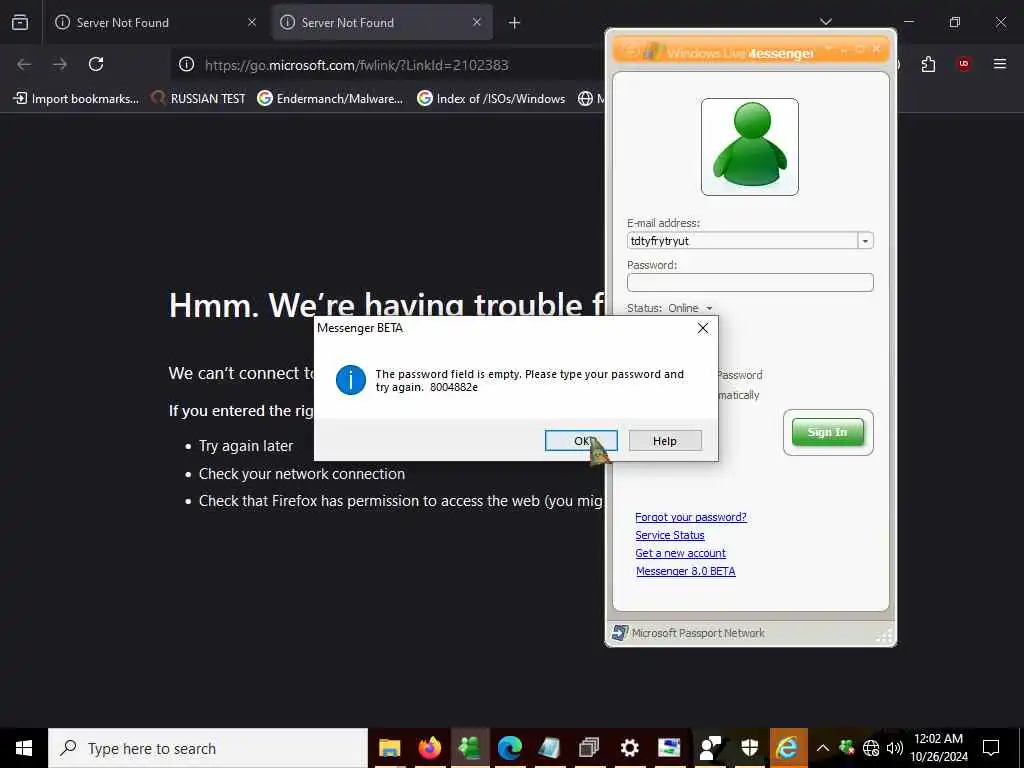Open the Get a new account link
The image size is (1024, 768).
click(680, 553)
